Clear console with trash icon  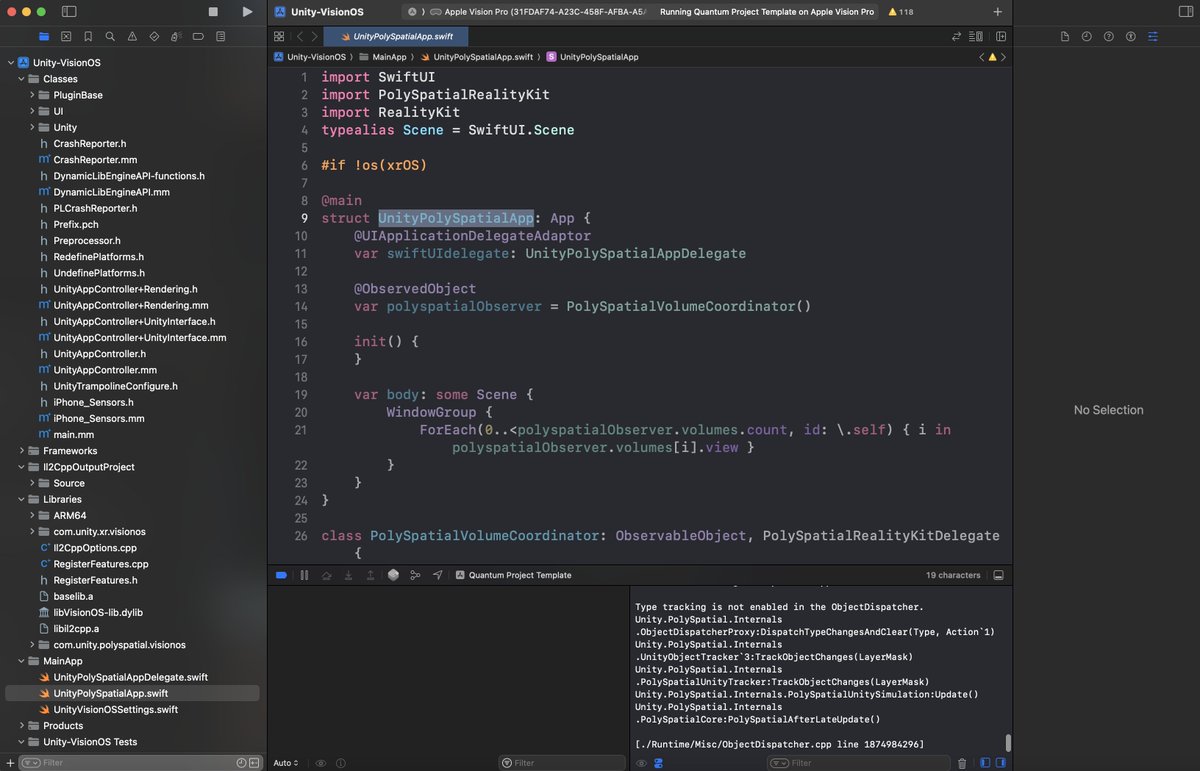[962, 763]
